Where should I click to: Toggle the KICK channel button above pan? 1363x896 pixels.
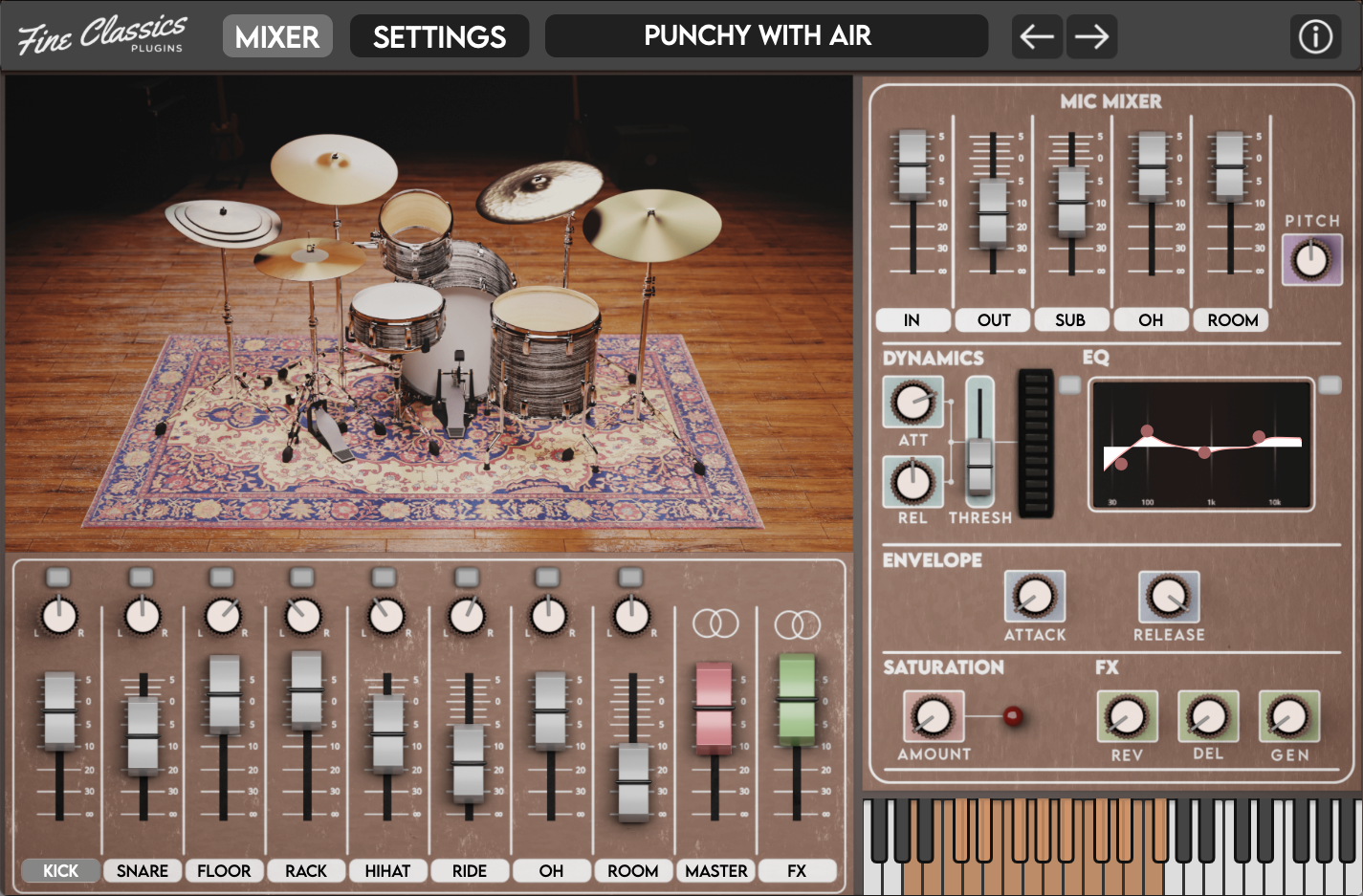coord(58,577)
